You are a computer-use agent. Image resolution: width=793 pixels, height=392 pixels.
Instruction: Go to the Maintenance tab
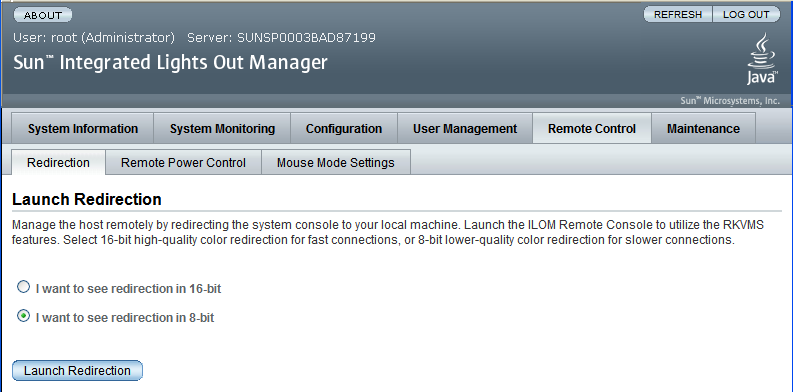703,129
